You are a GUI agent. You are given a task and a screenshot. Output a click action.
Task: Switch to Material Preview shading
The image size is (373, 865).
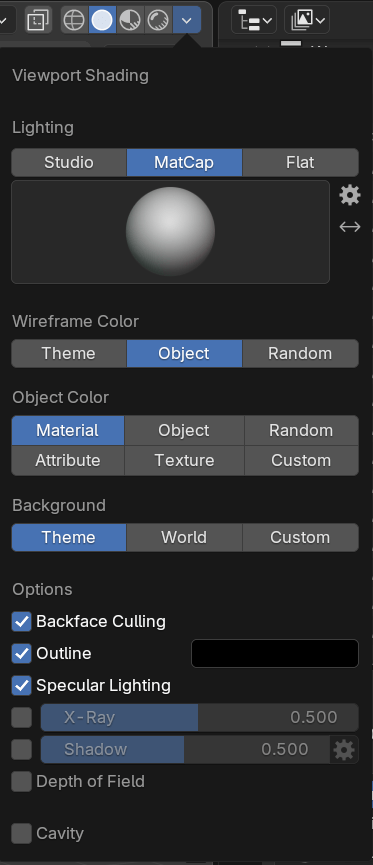coord(131,20)
